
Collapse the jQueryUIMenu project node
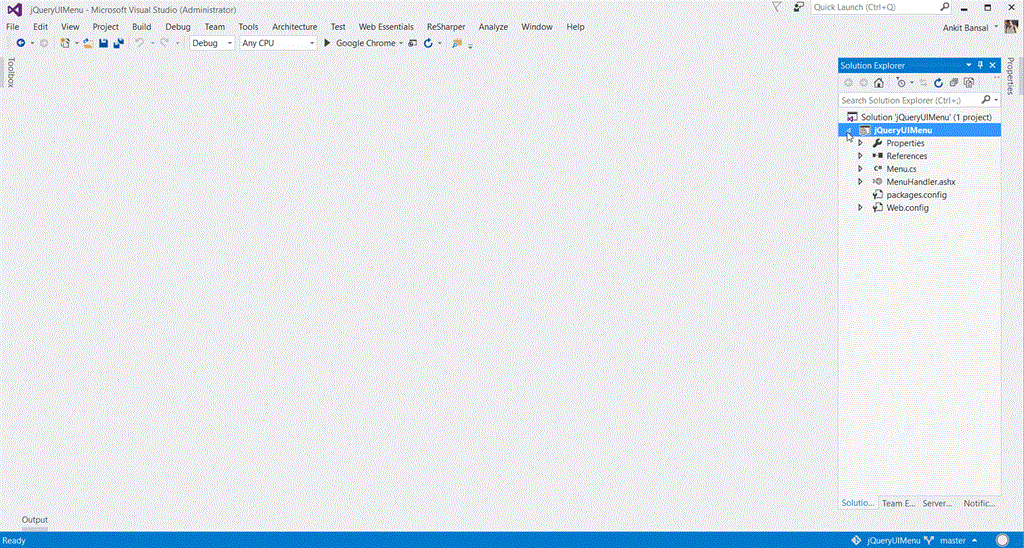[x=848, y=131]
